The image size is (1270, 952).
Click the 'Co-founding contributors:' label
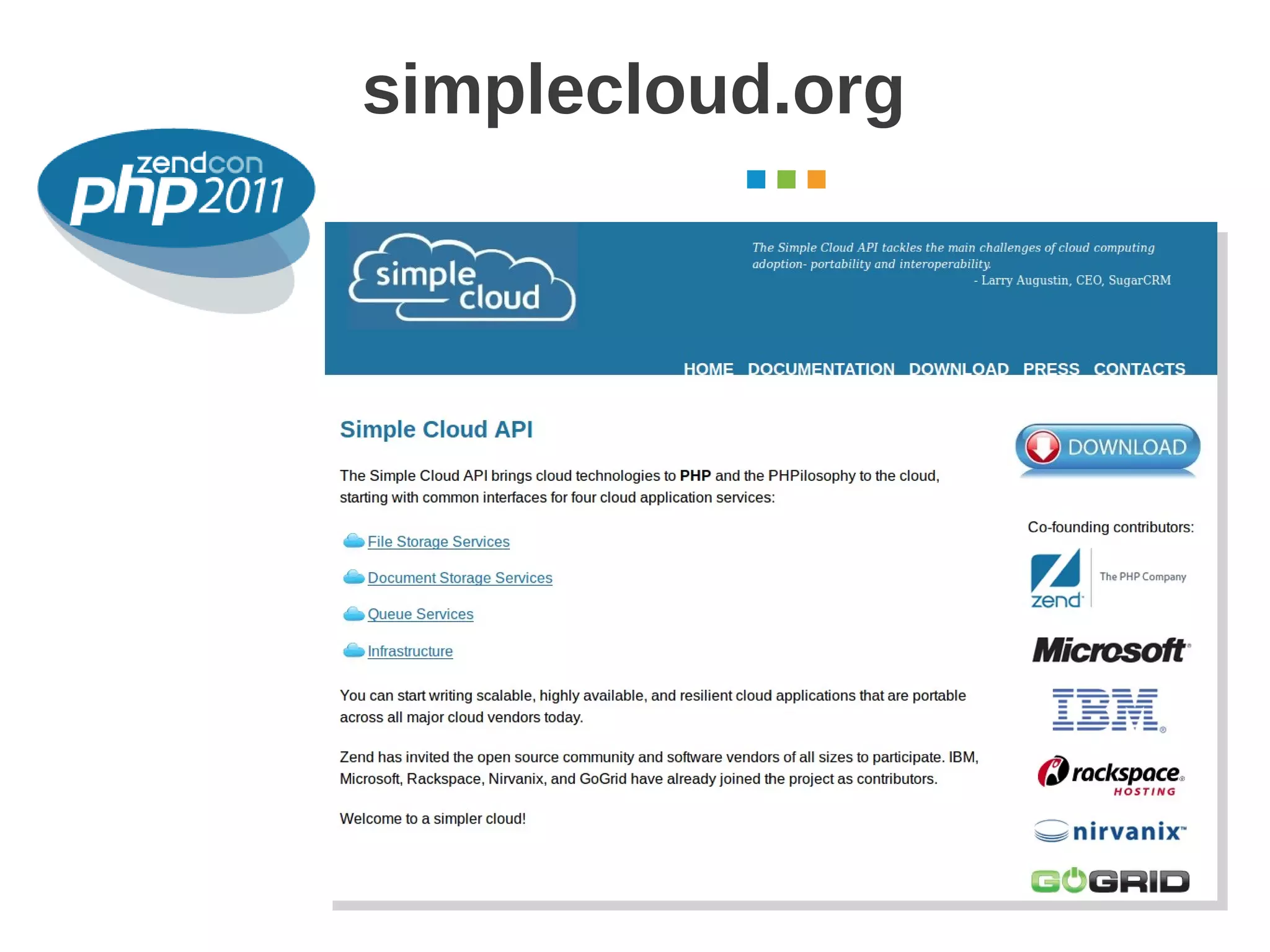1111,527
